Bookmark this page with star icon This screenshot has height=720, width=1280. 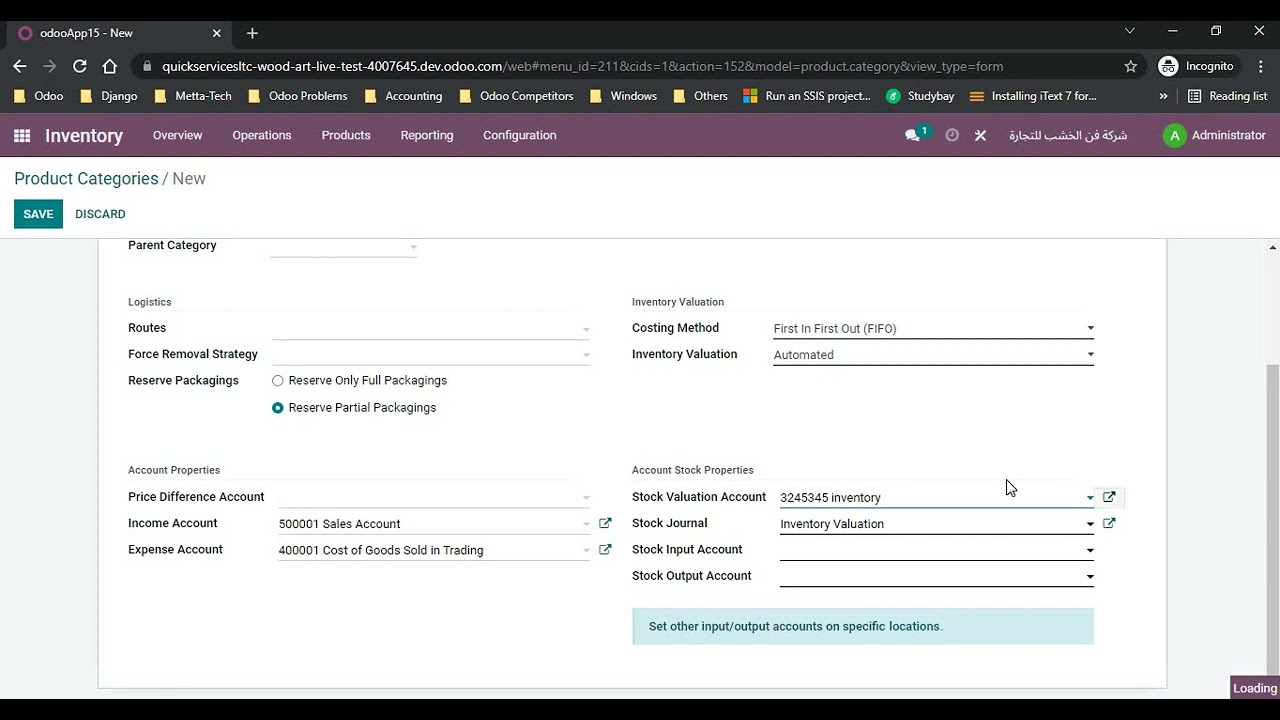tap(1131, 66)
